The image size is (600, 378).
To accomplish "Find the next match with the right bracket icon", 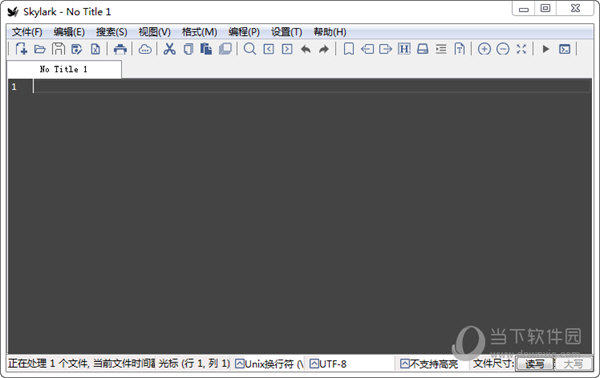I will [x=287, y=49].
